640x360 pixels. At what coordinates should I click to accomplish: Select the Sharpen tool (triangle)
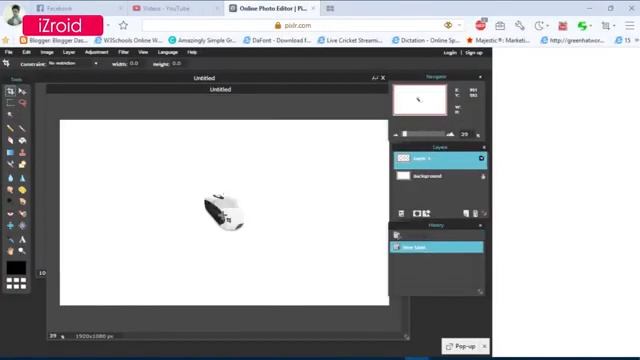(22, 178)
